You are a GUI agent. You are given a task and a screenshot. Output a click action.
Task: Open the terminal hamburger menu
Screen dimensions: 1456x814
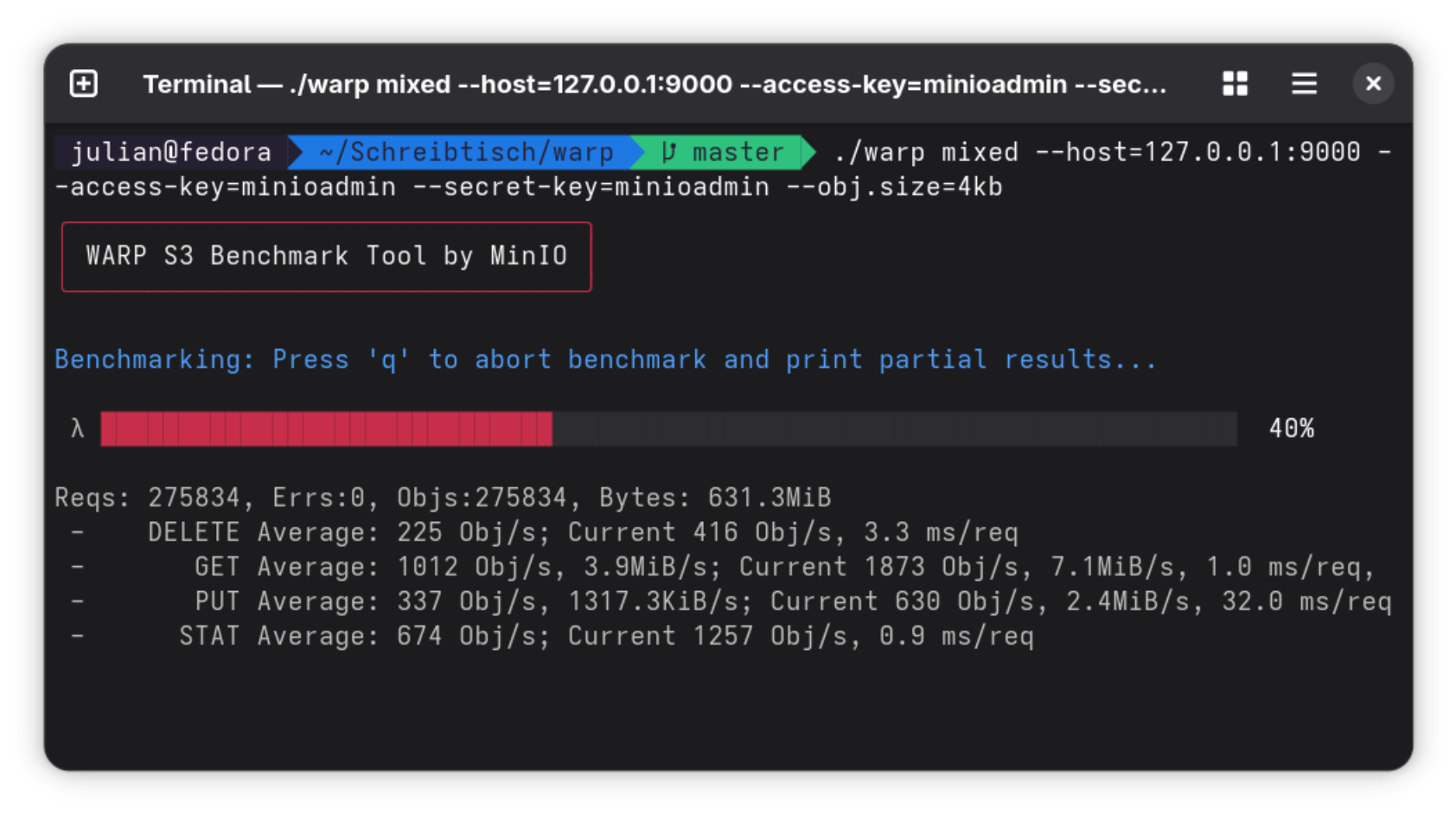1304,84
